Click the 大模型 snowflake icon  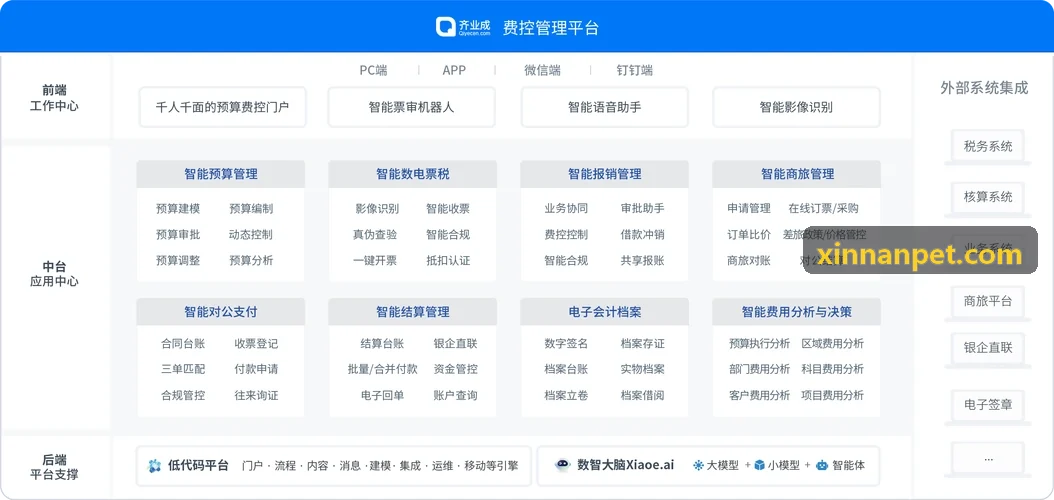point(698,465)
